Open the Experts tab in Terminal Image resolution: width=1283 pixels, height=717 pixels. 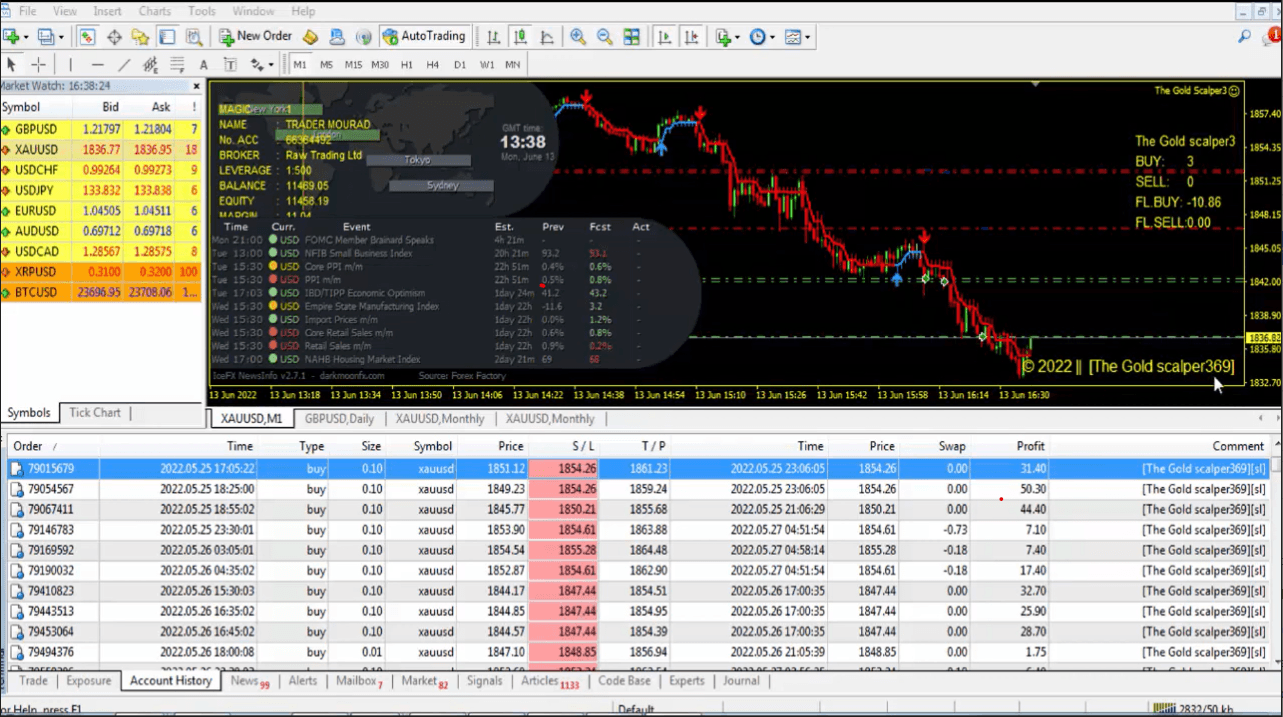687,681
